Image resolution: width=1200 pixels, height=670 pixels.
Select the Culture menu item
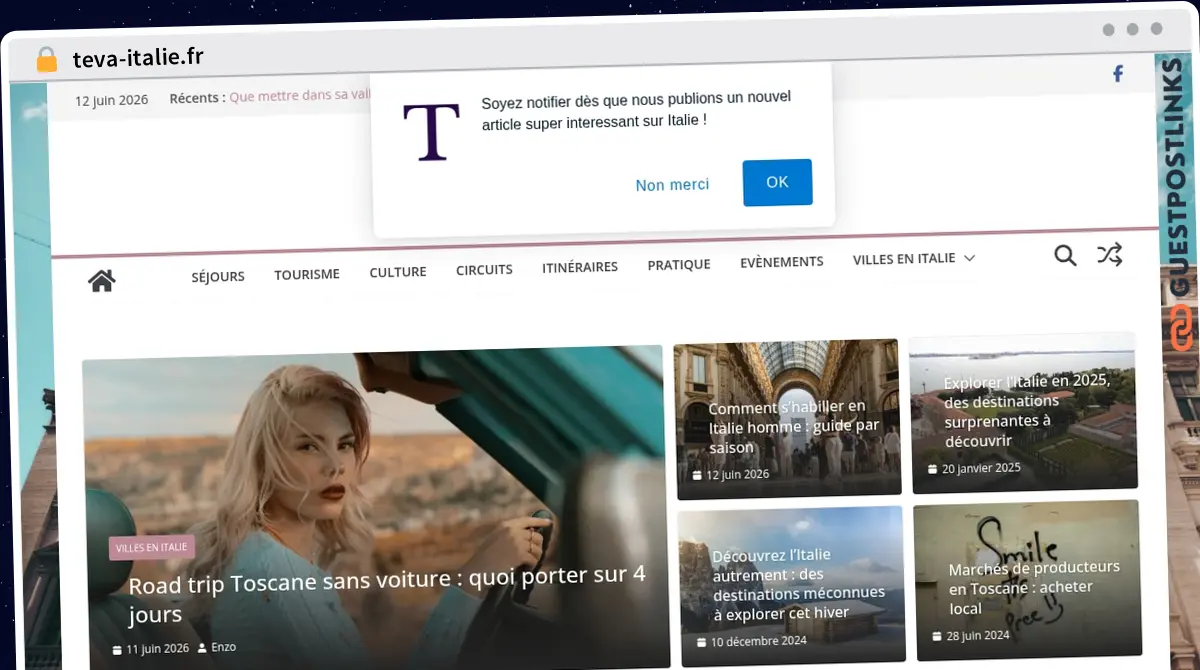point(398,272)
